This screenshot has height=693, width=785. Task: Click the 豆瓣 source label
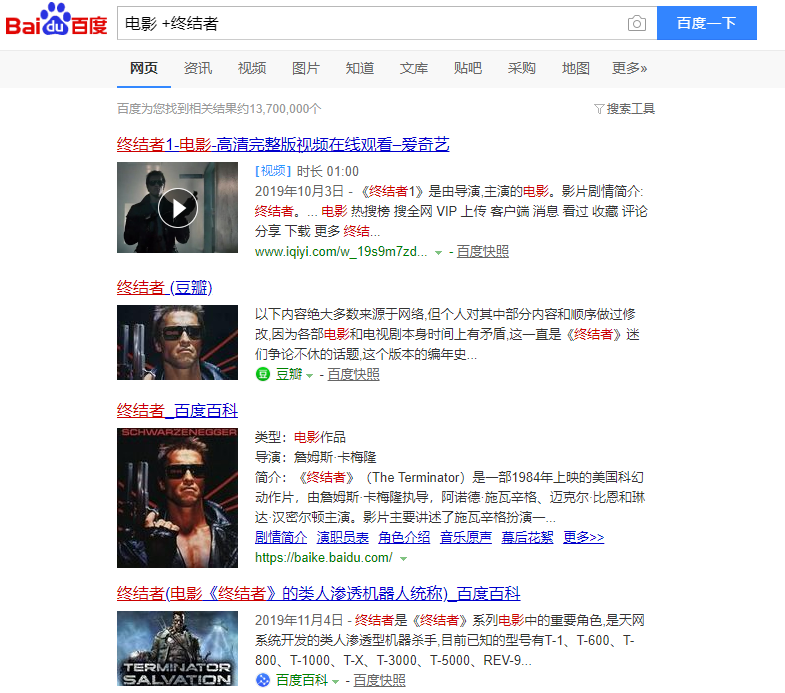289,374
